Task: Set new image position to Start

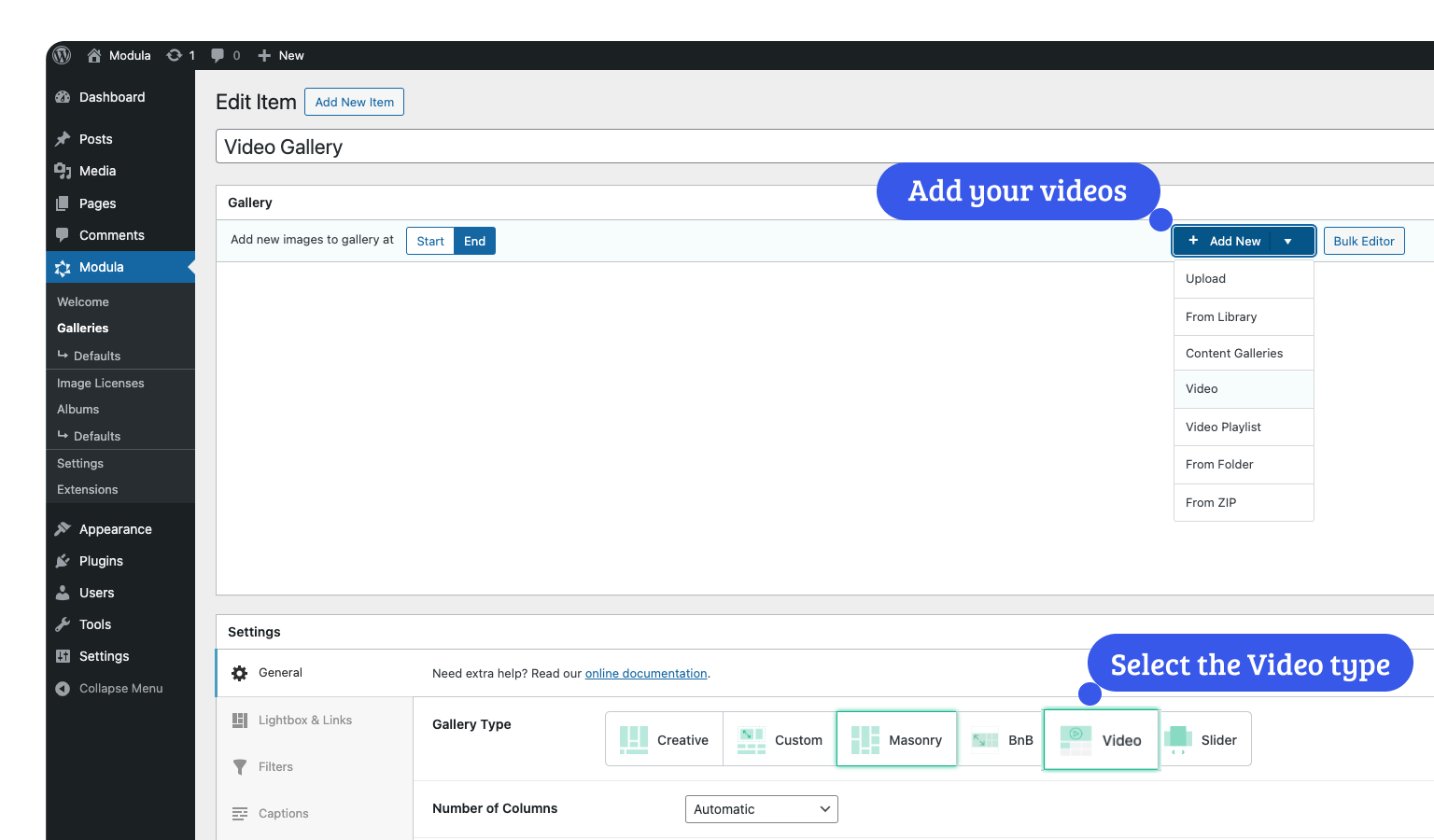Action: (x=430, y=241)
